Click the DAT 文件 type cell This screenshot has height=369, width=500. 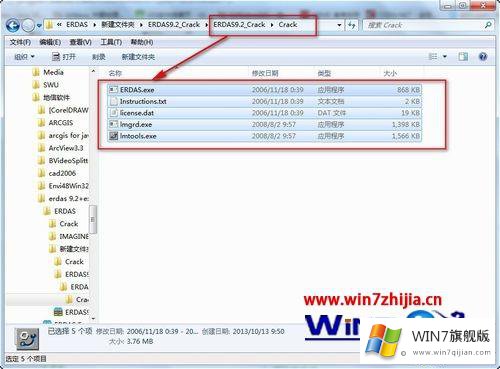[332, 113]
